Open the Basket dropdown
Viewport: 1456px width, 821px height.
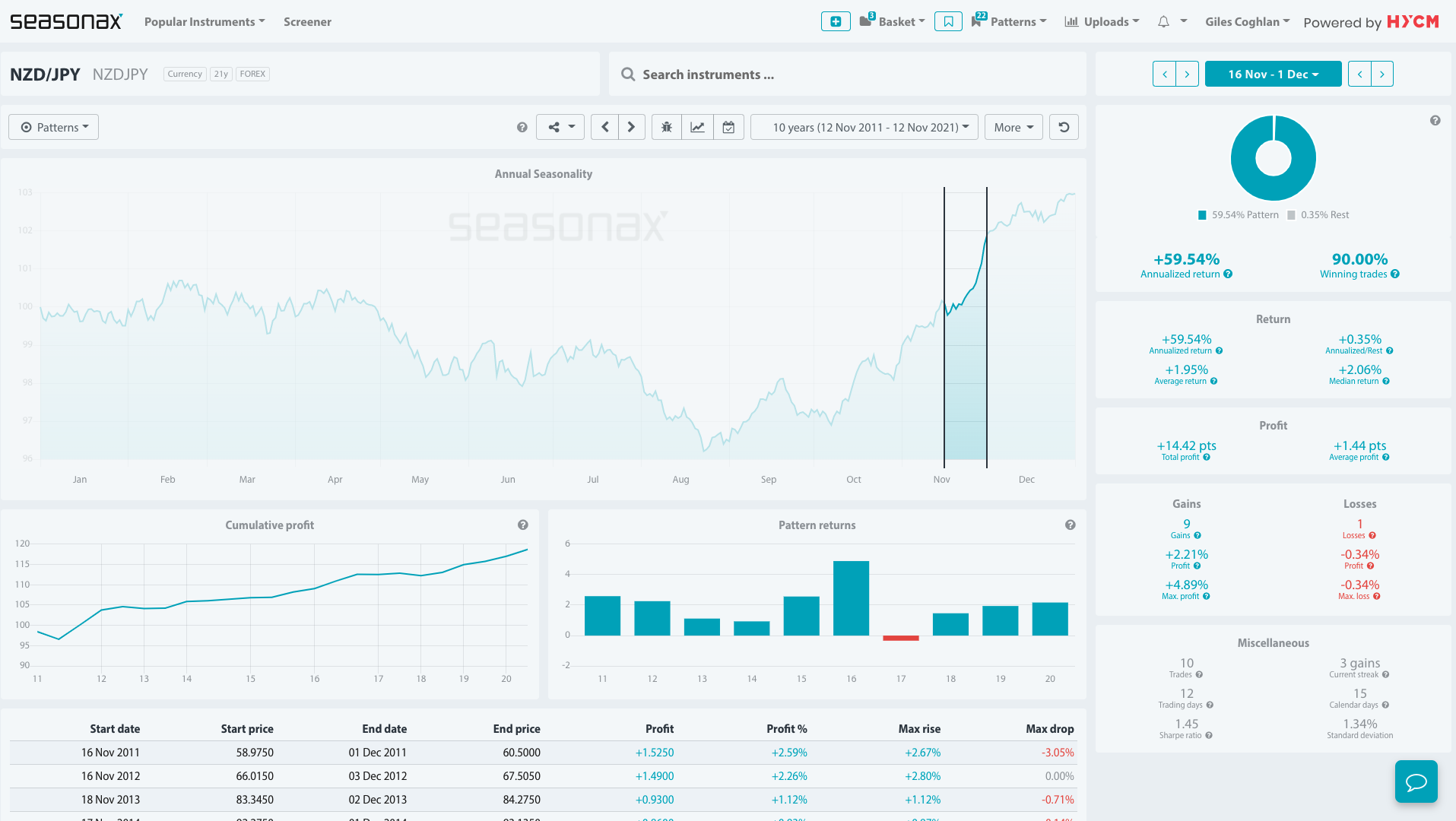point(893,21)
